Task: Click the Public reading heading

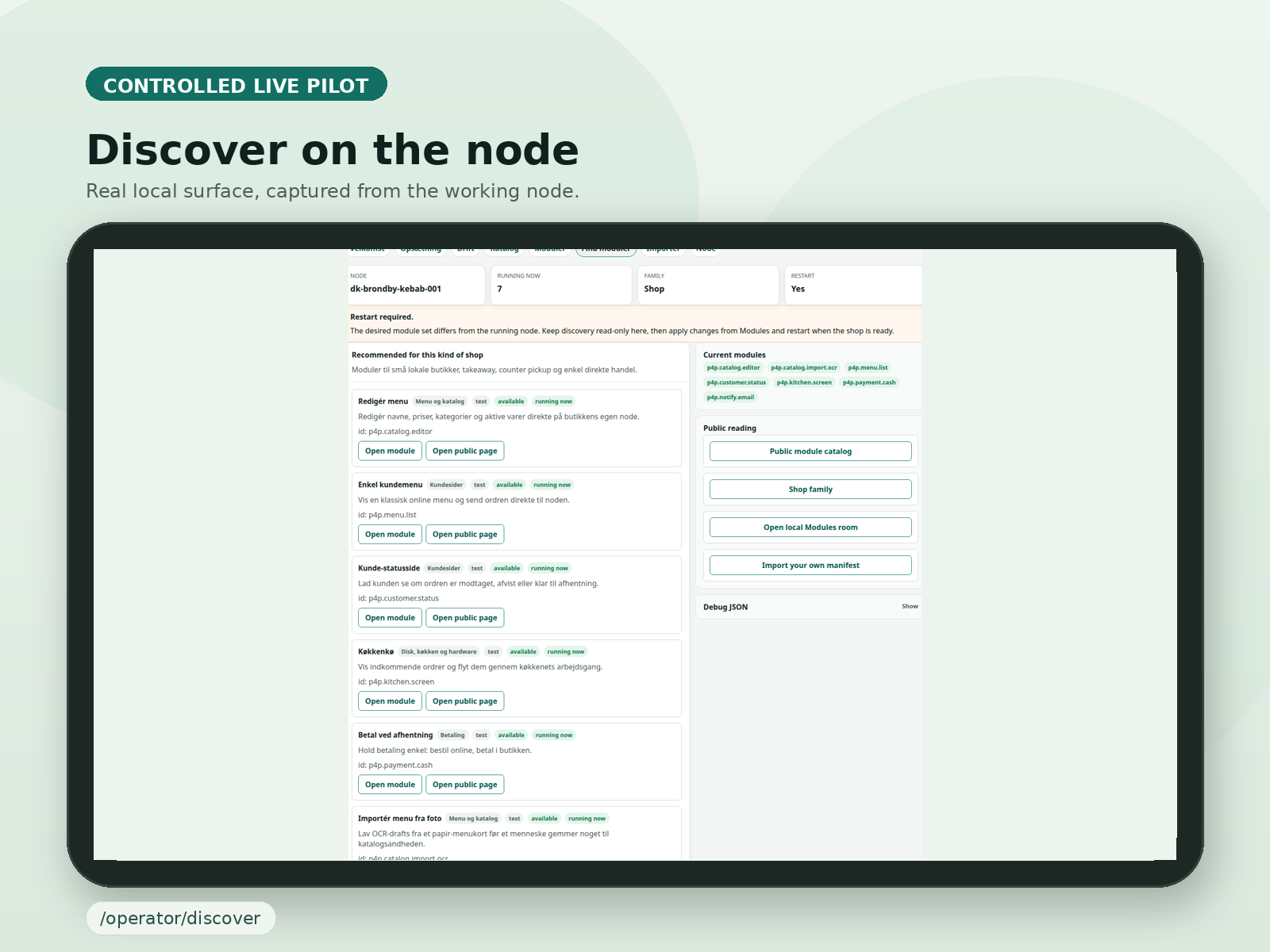Action: point(729,428)
